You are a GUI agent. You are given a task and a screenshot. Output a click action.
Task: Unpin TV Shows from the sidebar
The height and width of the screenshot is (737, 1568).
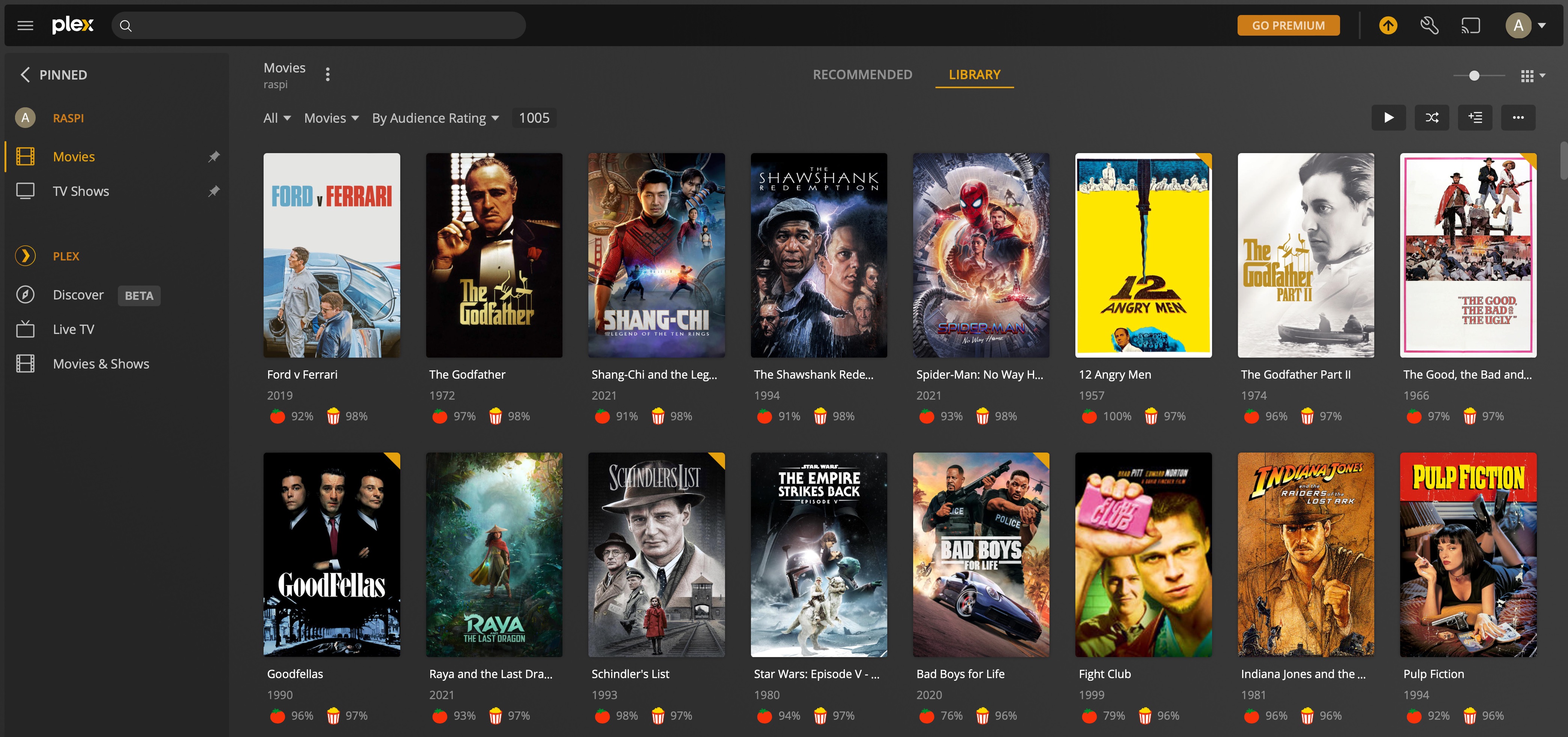click(214, 191)
